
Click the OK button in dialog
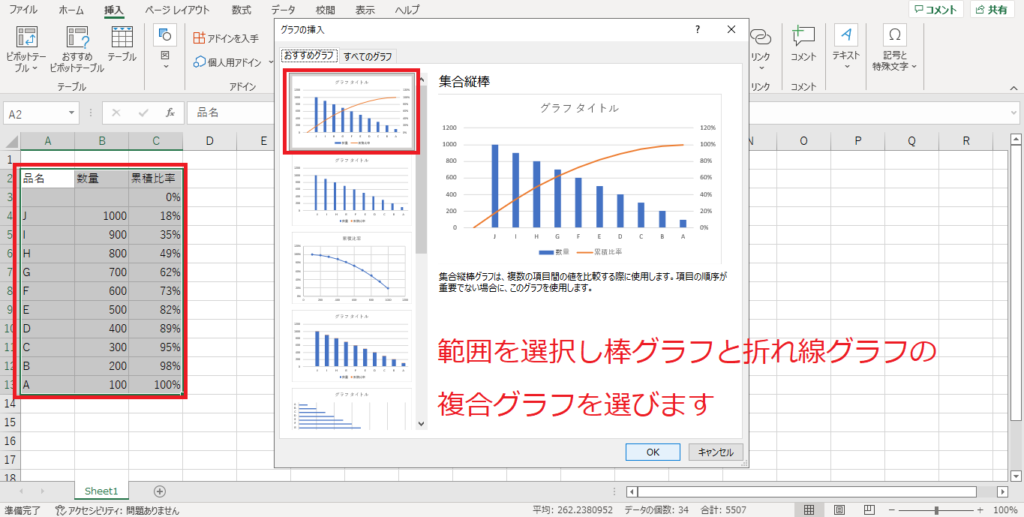coord(653,452)
